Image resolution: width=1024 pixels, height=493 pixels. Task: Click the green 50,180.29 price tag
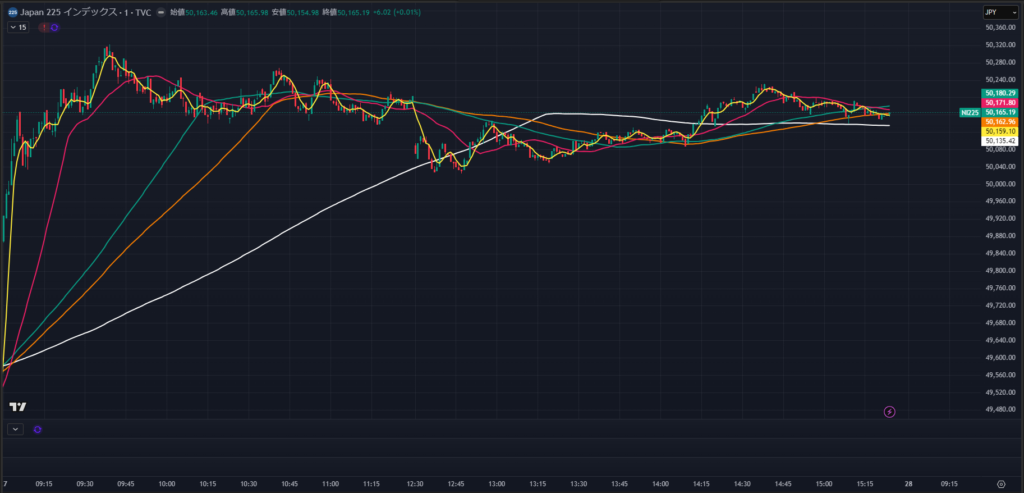coord(1001,93)
